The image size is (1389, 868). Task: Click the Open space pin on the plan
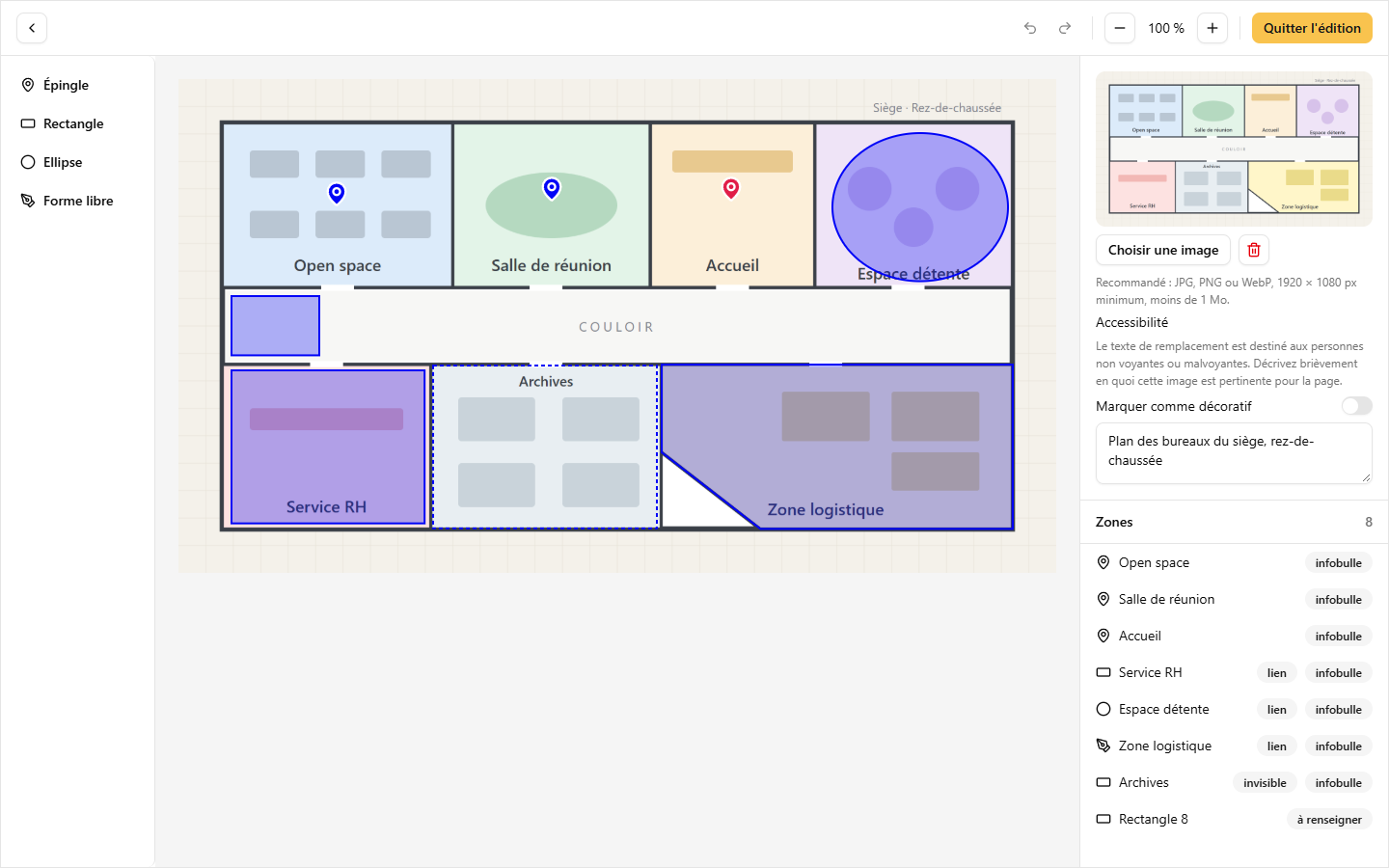337,193
